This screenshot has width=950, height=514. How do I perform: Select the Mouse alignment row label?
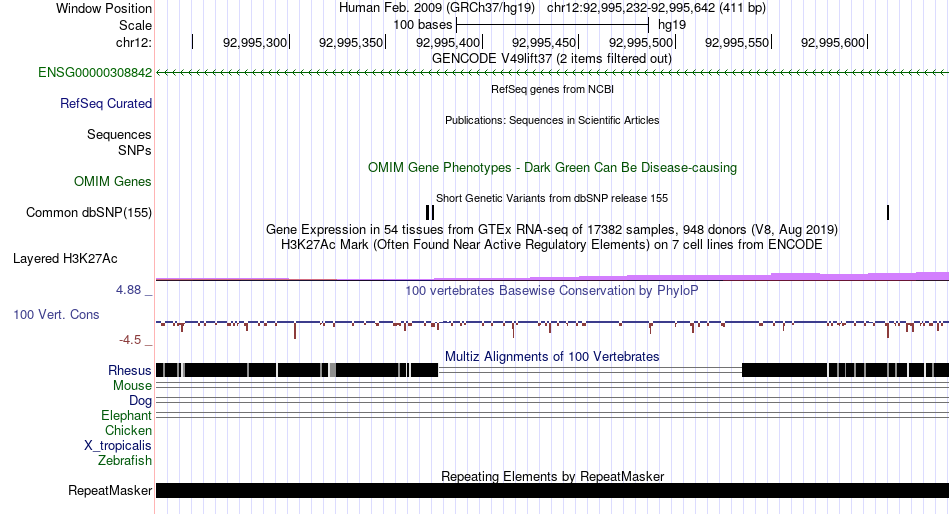[132, 386]
